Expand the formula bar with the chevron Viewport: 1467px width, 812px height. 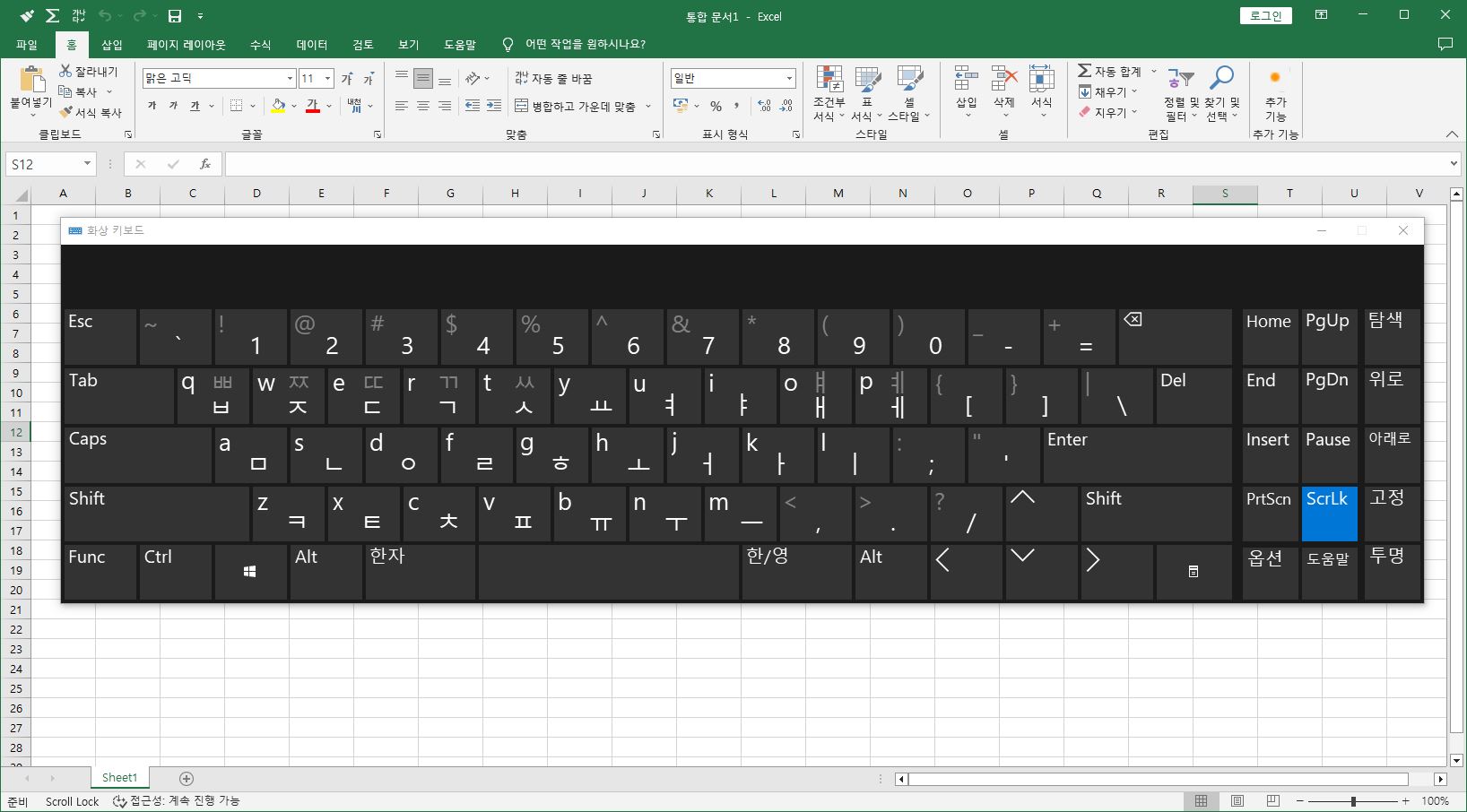(1454, 164)
